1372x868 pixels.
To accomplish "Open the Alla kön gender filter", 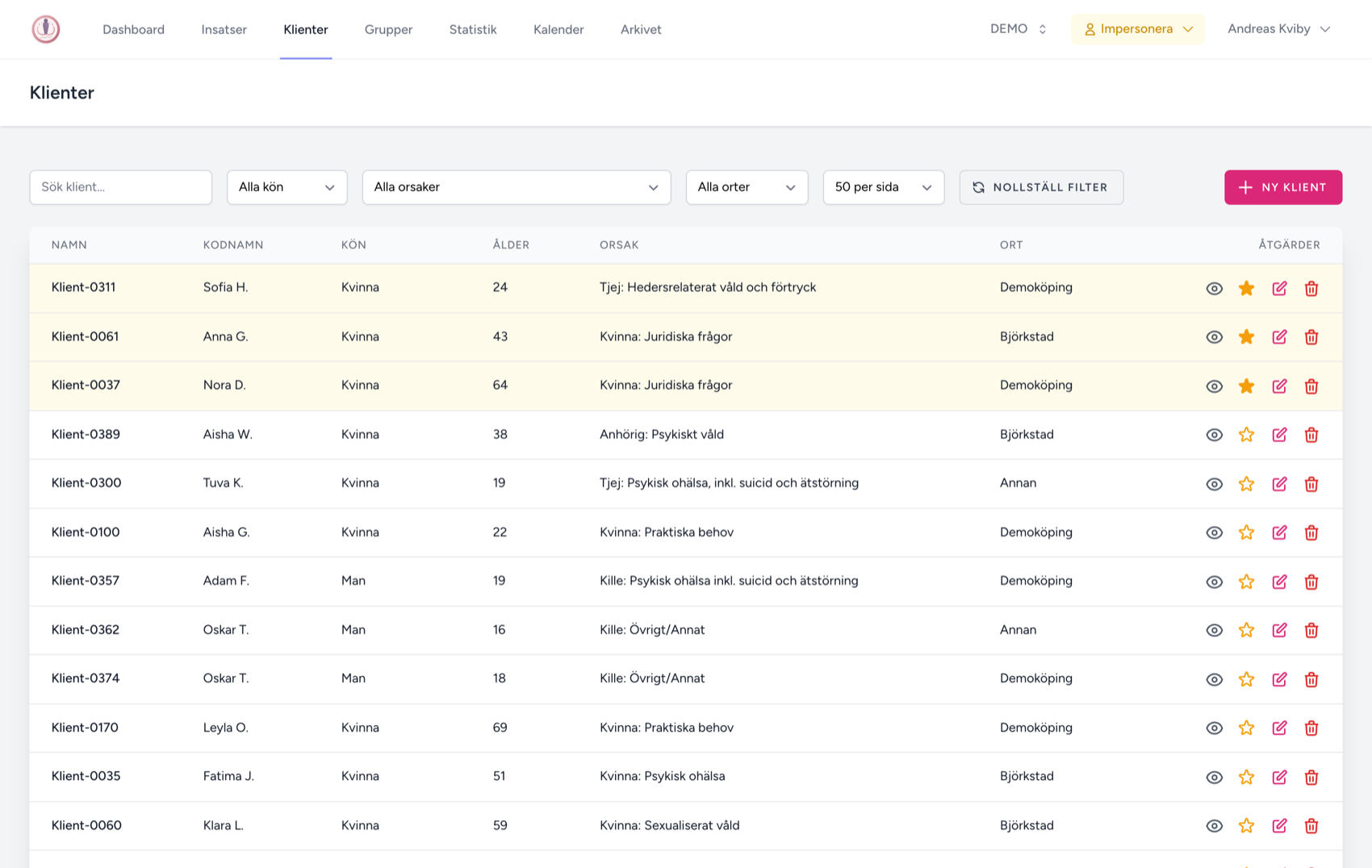I will coord(287,187).
